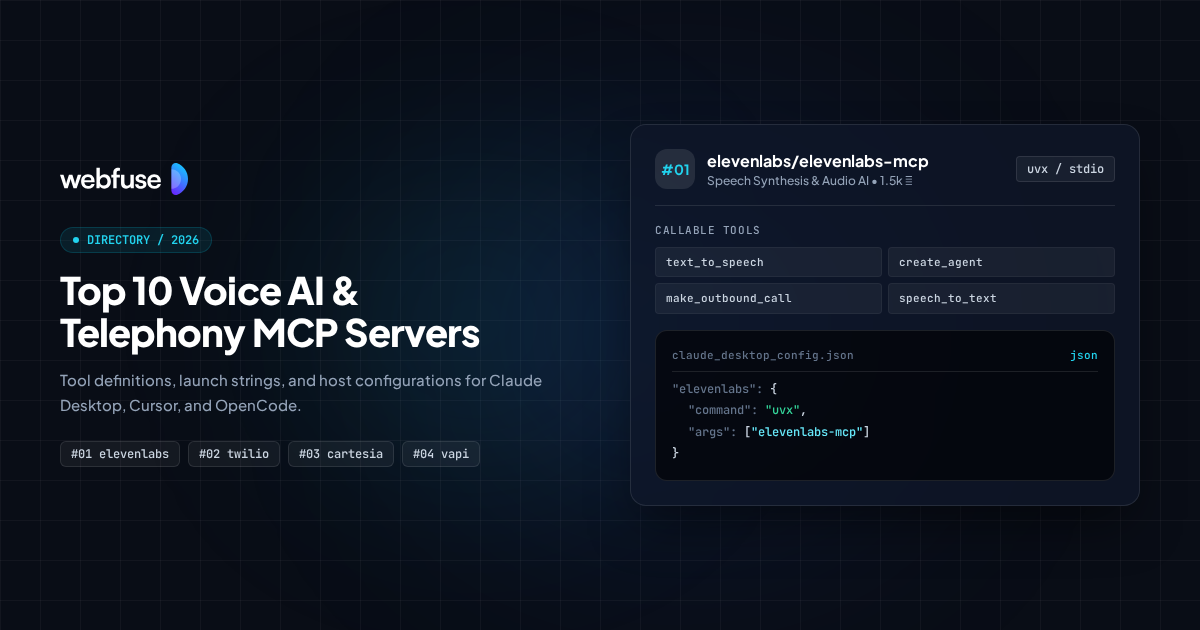Open the #02 twilio tag

(234, 454)
